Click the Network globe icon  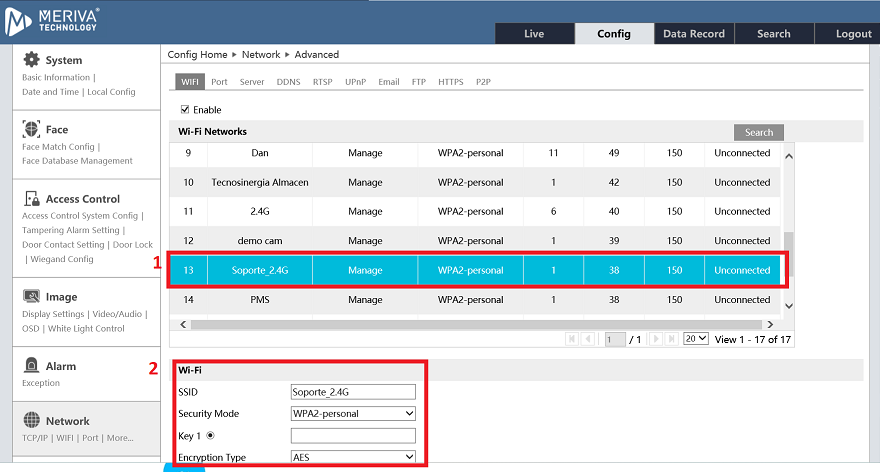coord(31,421)
